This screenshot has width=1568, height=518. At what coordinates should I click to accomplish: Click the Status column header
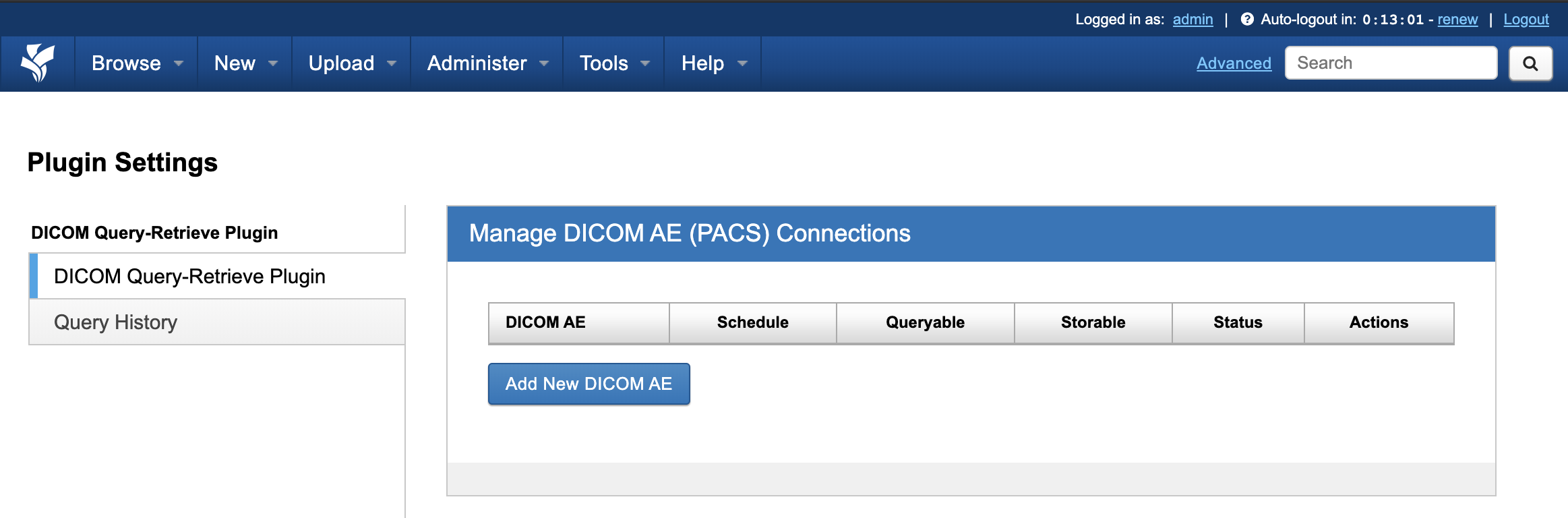[1238, 322]
